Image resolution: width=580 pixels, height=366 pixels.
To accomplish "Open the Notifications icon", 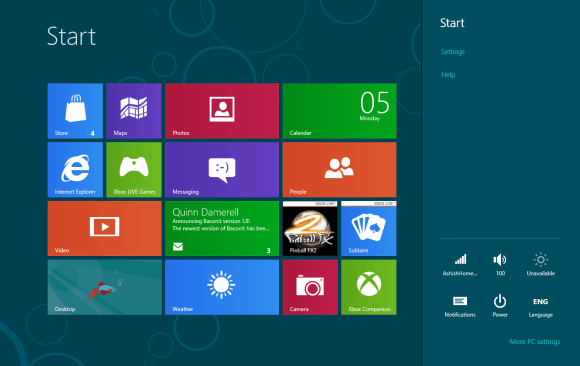I will (x=460, y=306).
